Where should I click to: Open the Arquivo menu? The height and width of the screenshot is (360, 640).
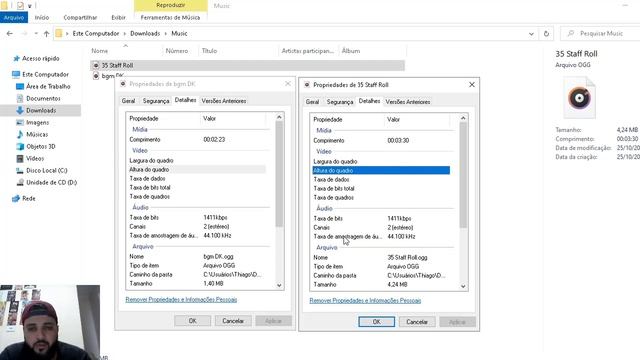pyautogui.click(x=14, y=18)
